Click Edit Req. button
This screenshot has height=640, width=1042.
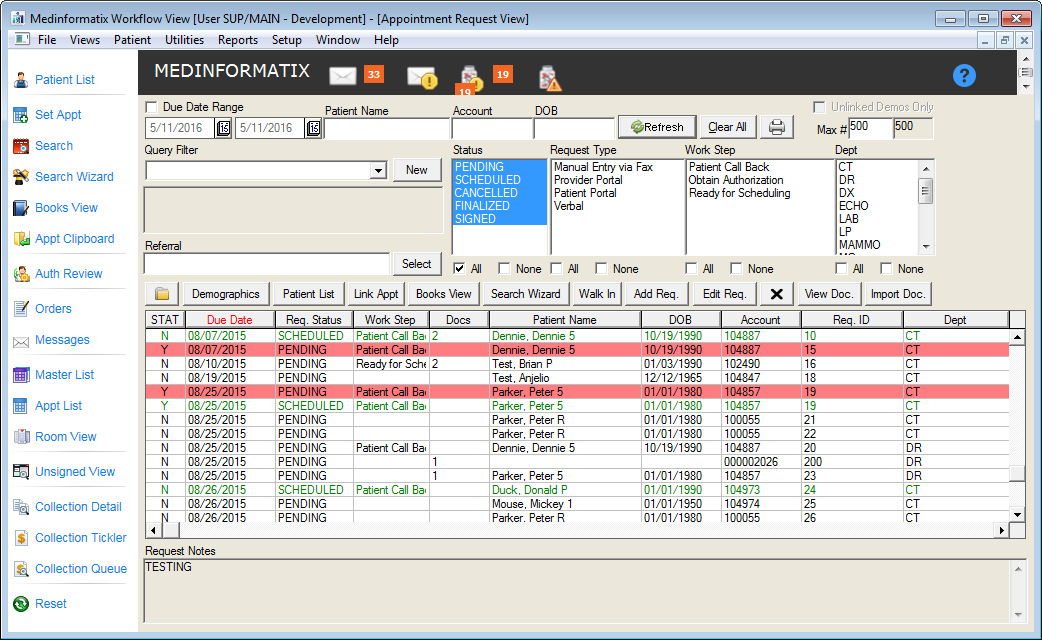tap(724, 294)
